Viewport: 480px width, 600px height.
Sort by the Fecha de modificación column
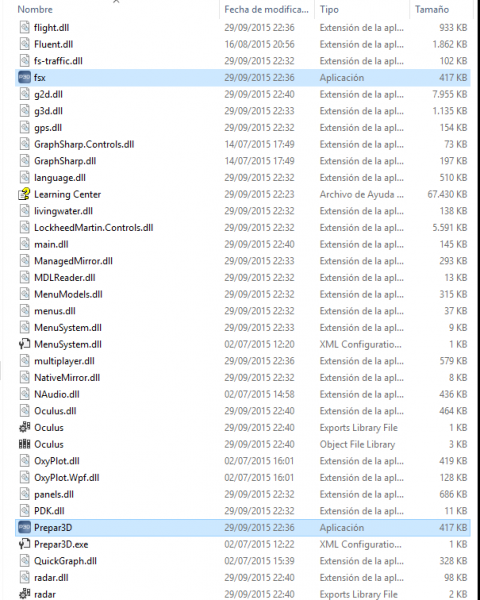(x=266, y=10)
